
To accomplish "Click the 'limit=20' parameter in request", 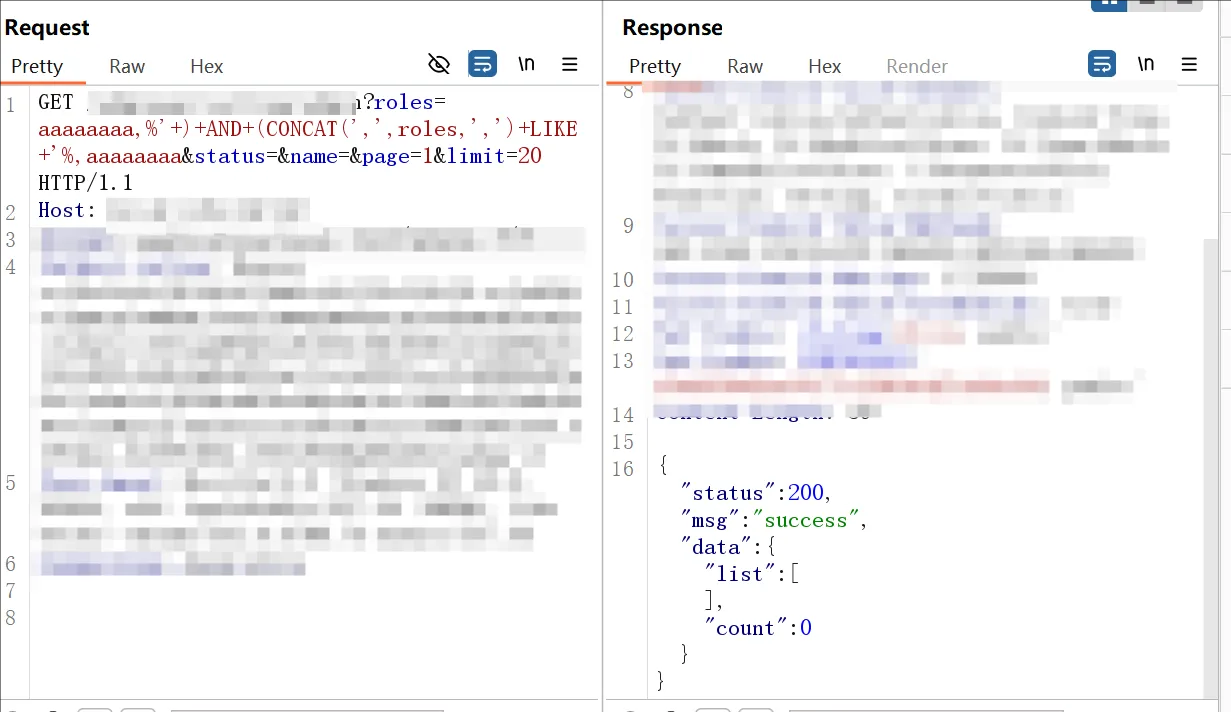I will [494, 157].
